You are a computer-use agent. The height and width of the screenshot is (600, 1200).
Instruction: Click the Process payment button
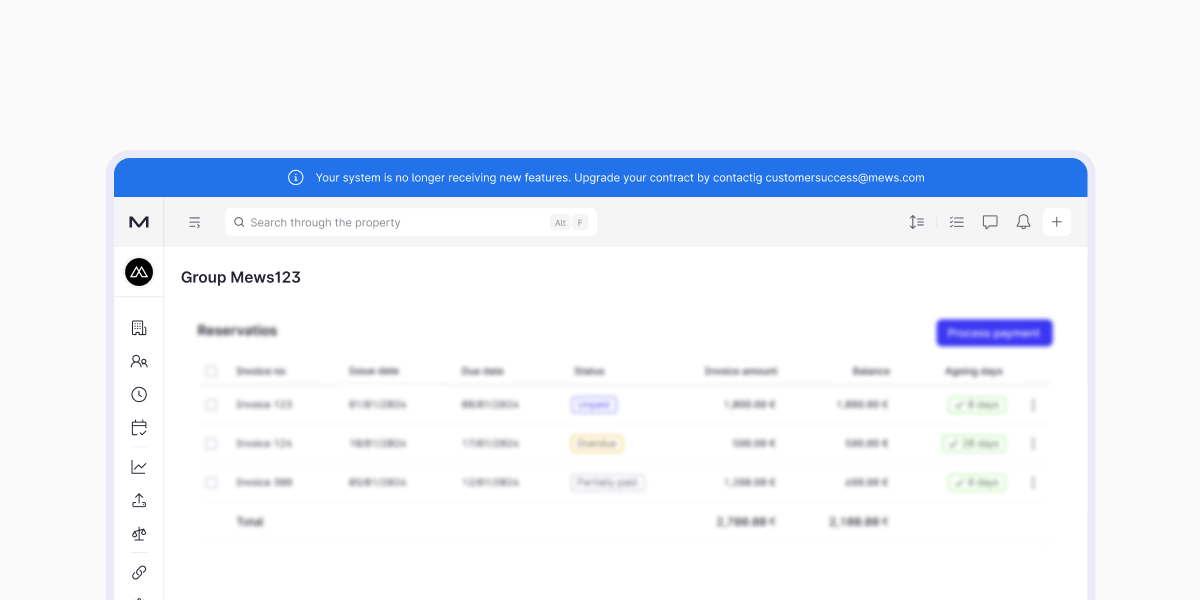pos(994,332)
